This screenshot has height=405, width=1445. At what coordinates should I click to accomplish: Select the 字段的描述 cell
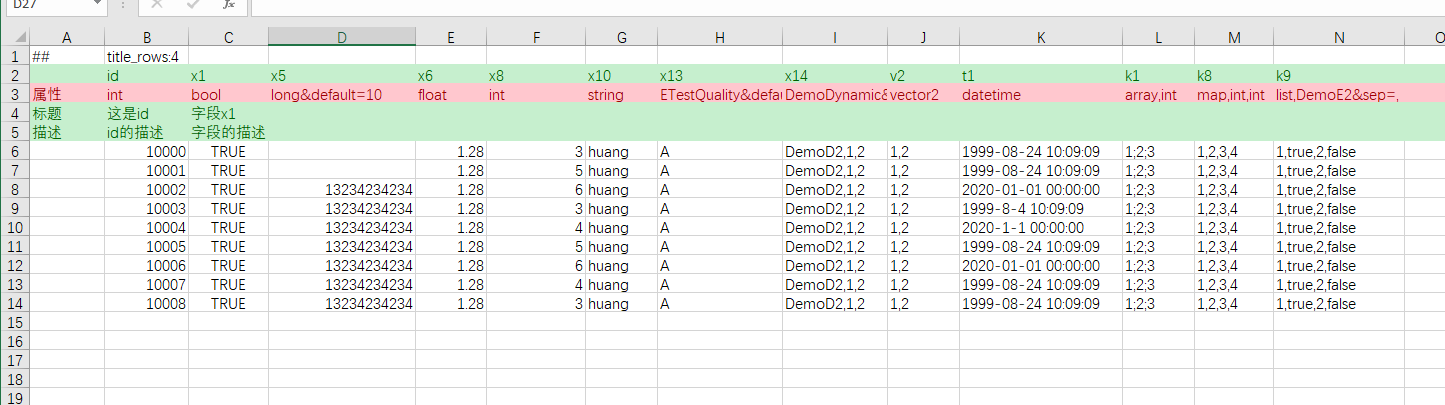point(228,132)
